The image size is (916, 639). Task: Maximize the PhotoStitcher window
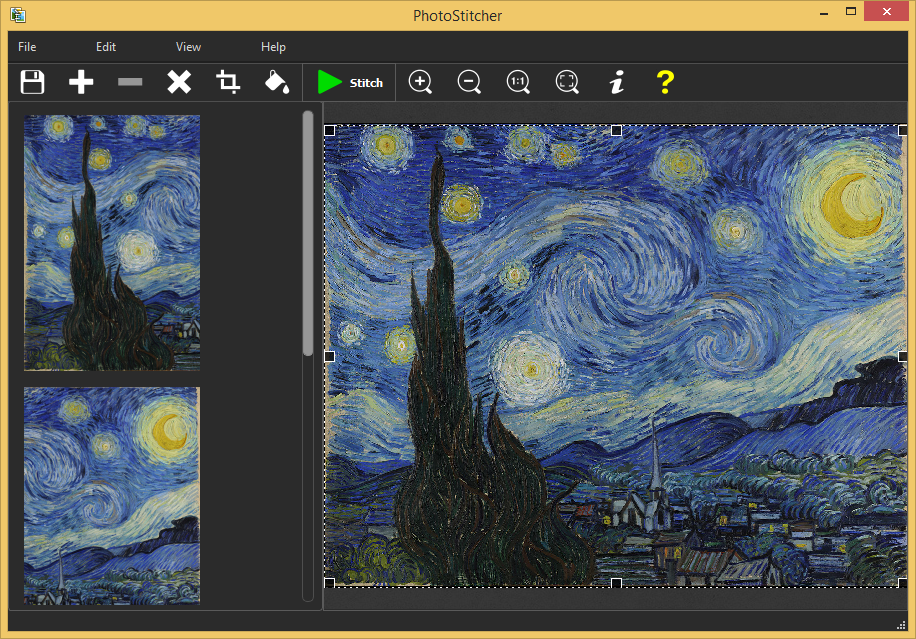[x=851, y=11]
